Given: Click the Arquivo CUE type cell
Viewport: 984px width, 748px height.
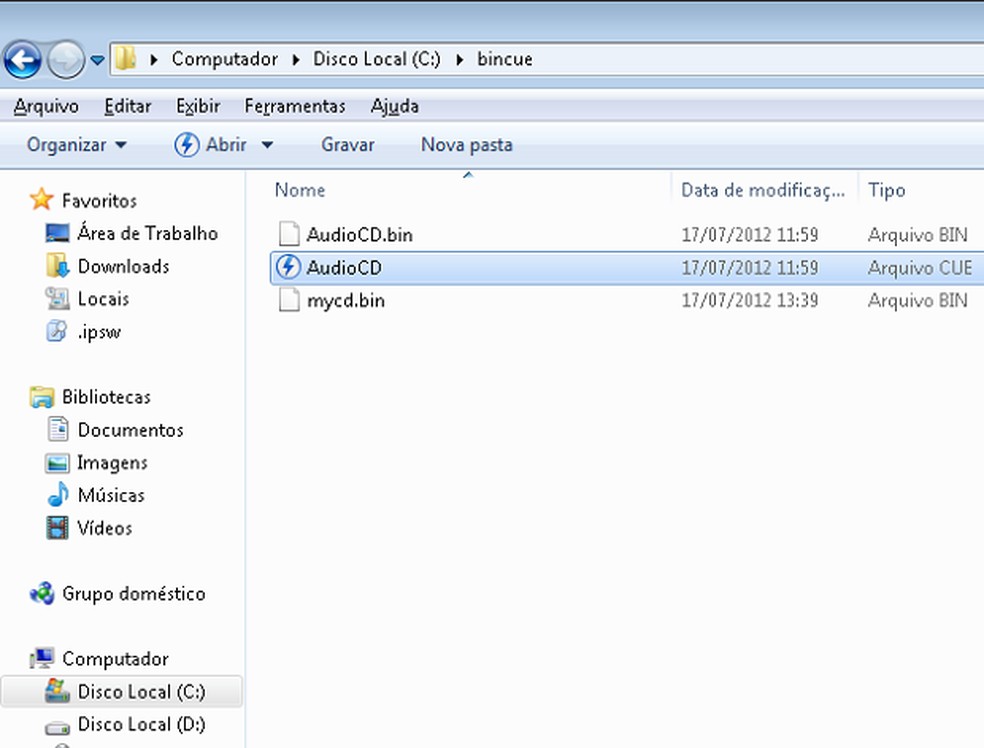Looking at the screenshot, I should [x=919, y=268].
